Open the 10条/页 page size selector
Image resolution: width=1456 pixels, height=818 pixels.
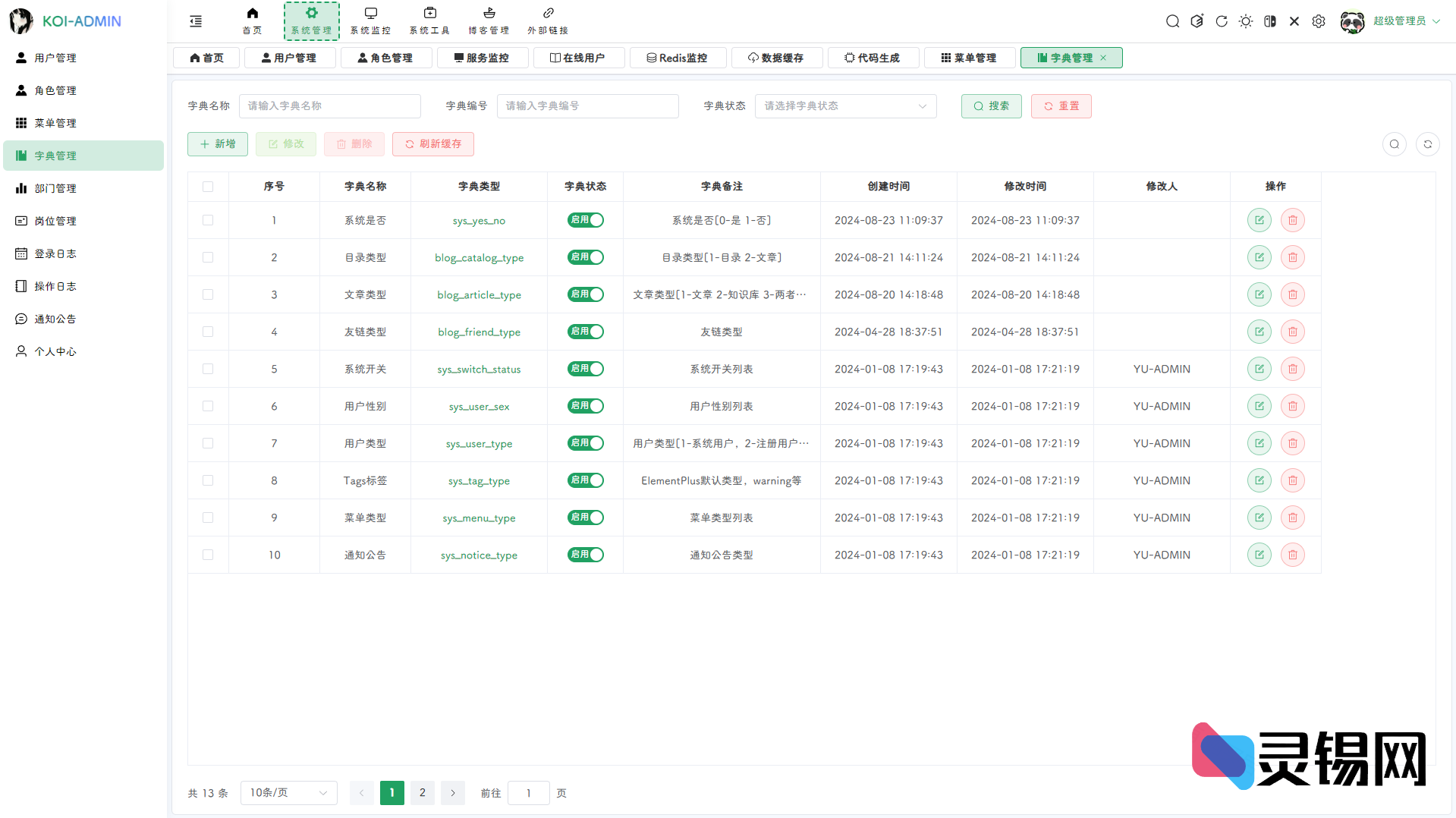tap(288, 793)
